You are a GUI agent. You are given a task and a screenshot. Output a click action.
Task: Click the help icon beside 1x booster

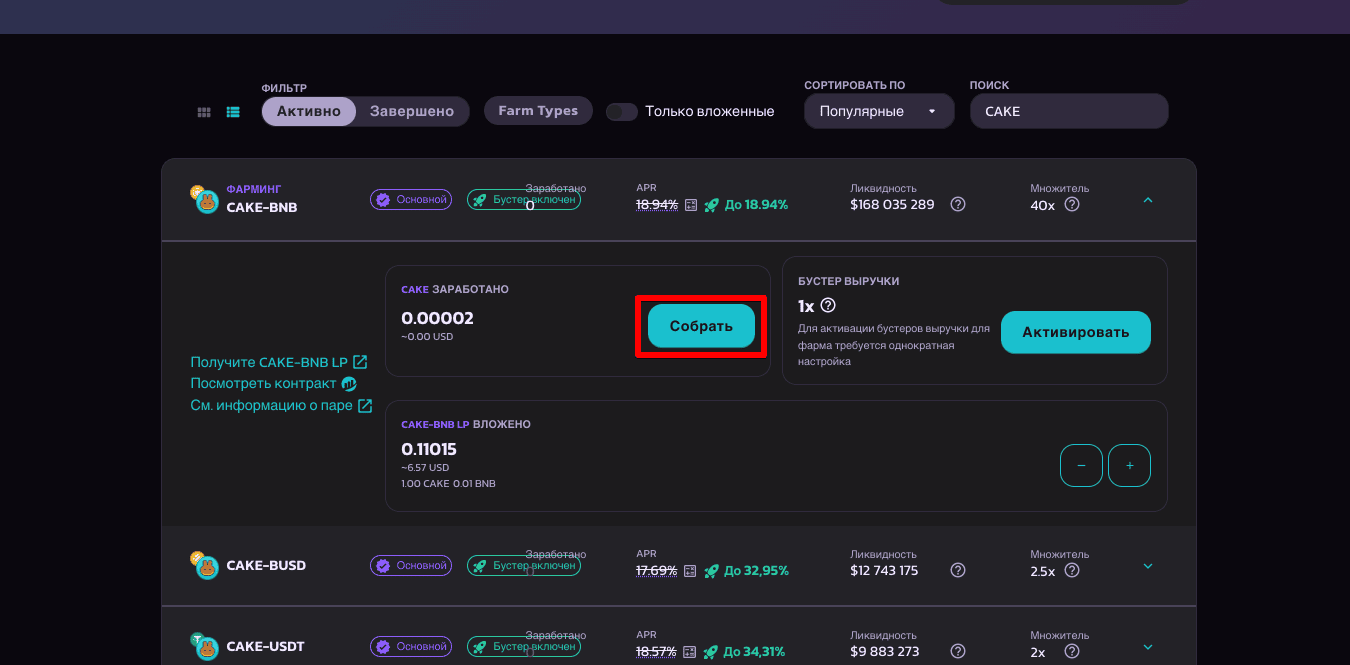[828, 306]
